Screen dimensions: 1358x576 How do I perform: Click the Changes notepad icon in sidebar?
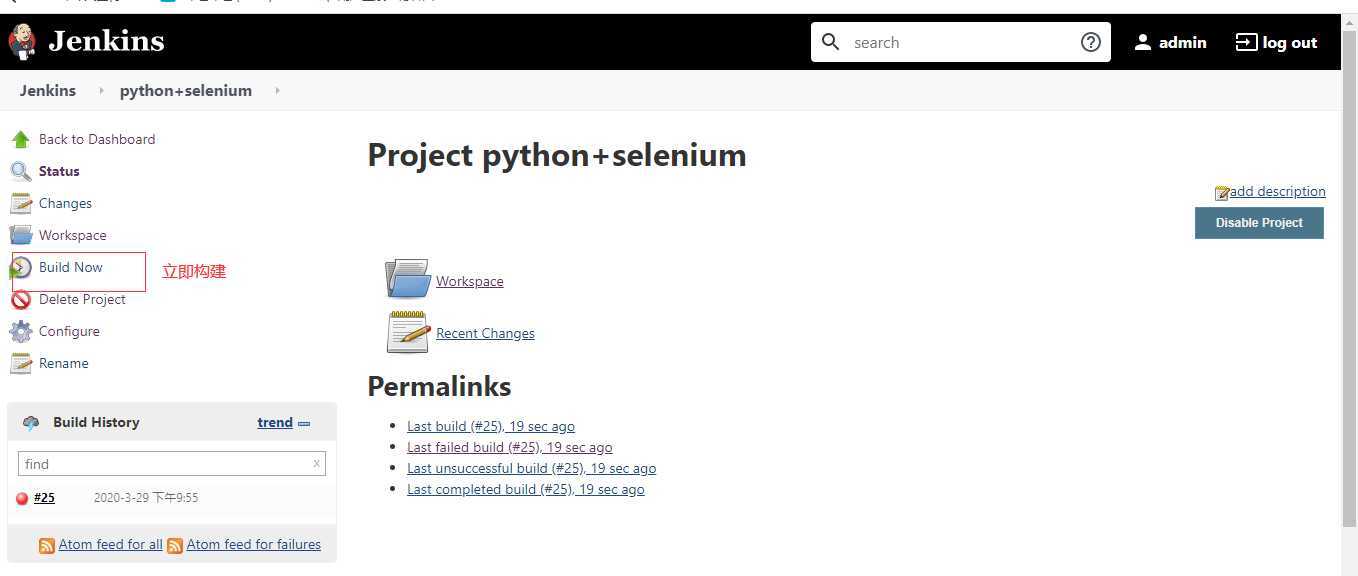20,204
